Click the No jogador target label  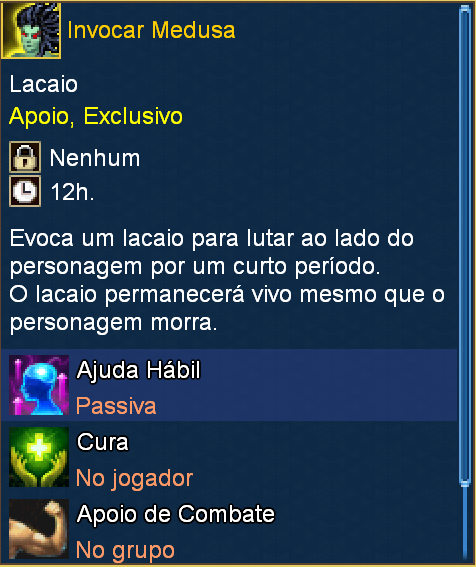(x=135, y=478)
